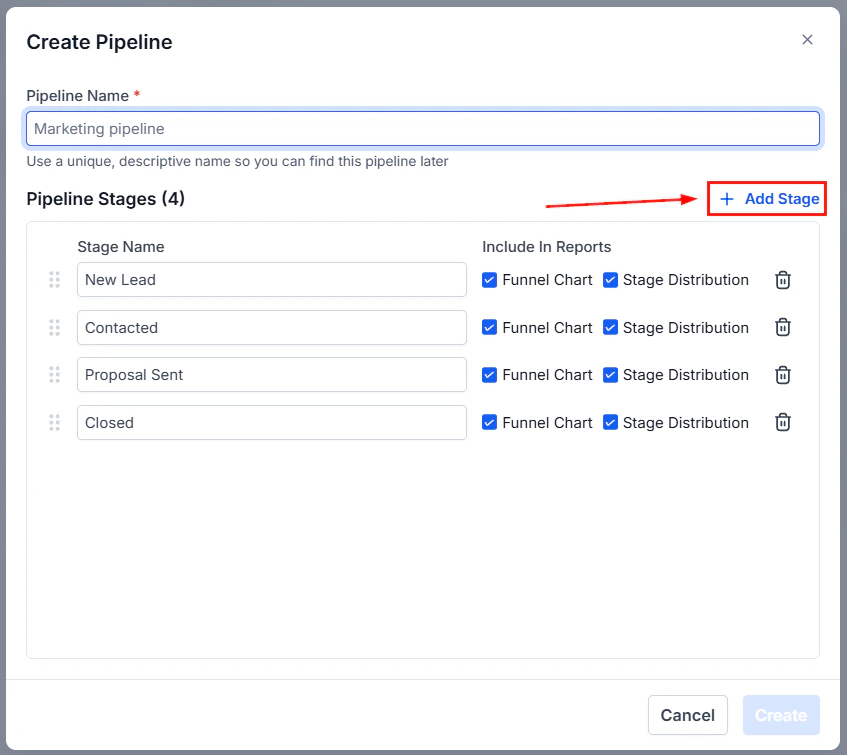Click the plus icon next to Add Stage

coord(727,199)
